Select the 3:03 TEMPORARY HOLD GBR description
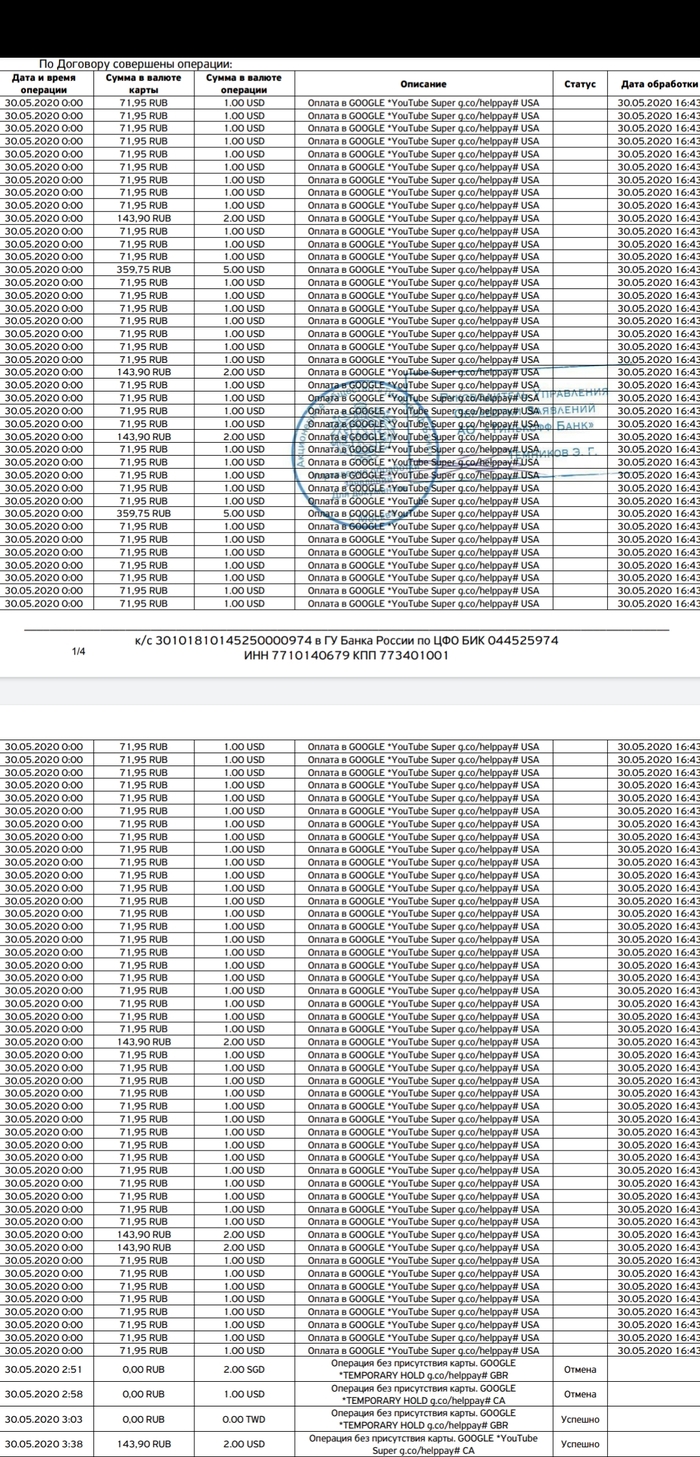The image size is (700, 1457). tap(422, 1419)
